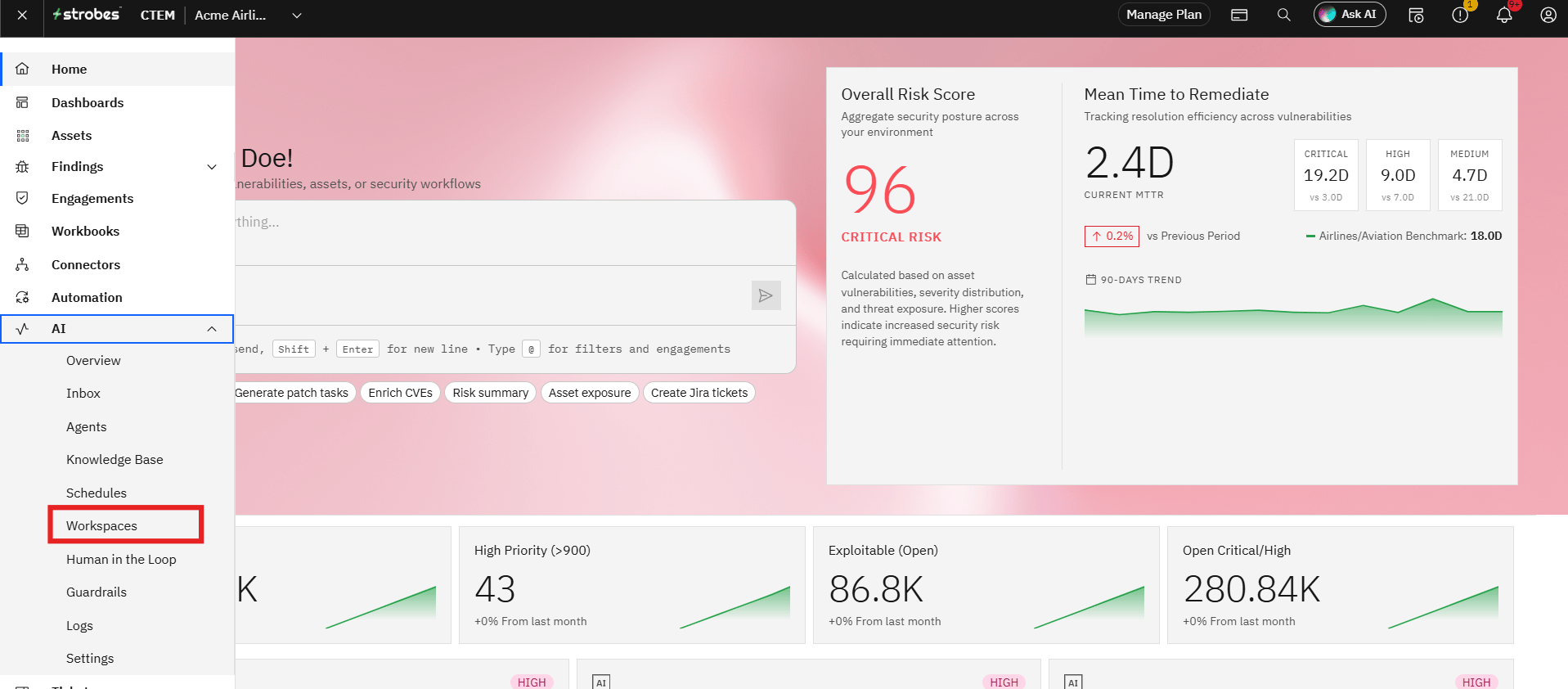Image resolution: width=1568 pixels, height=689 pixels.
Task: Open Knowledge Base
Action: click(115, 459)
